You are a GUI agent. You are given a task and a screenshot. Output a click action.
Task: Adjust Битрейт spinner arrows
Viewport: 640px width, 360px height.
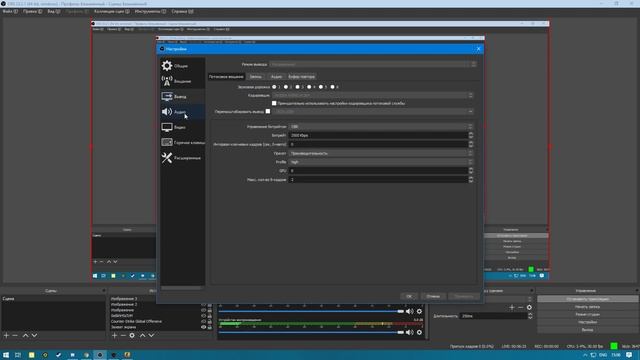pos(471,135)
